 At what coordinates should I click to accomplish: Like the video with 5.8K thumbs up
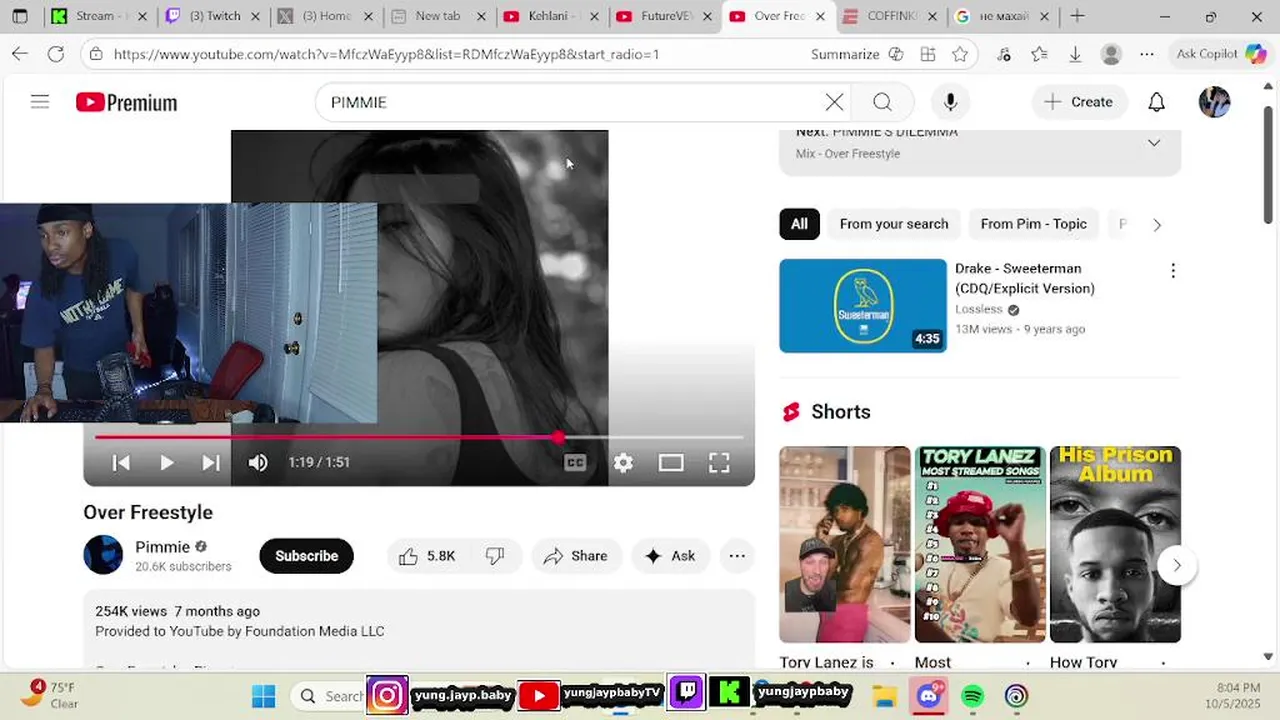427,556
